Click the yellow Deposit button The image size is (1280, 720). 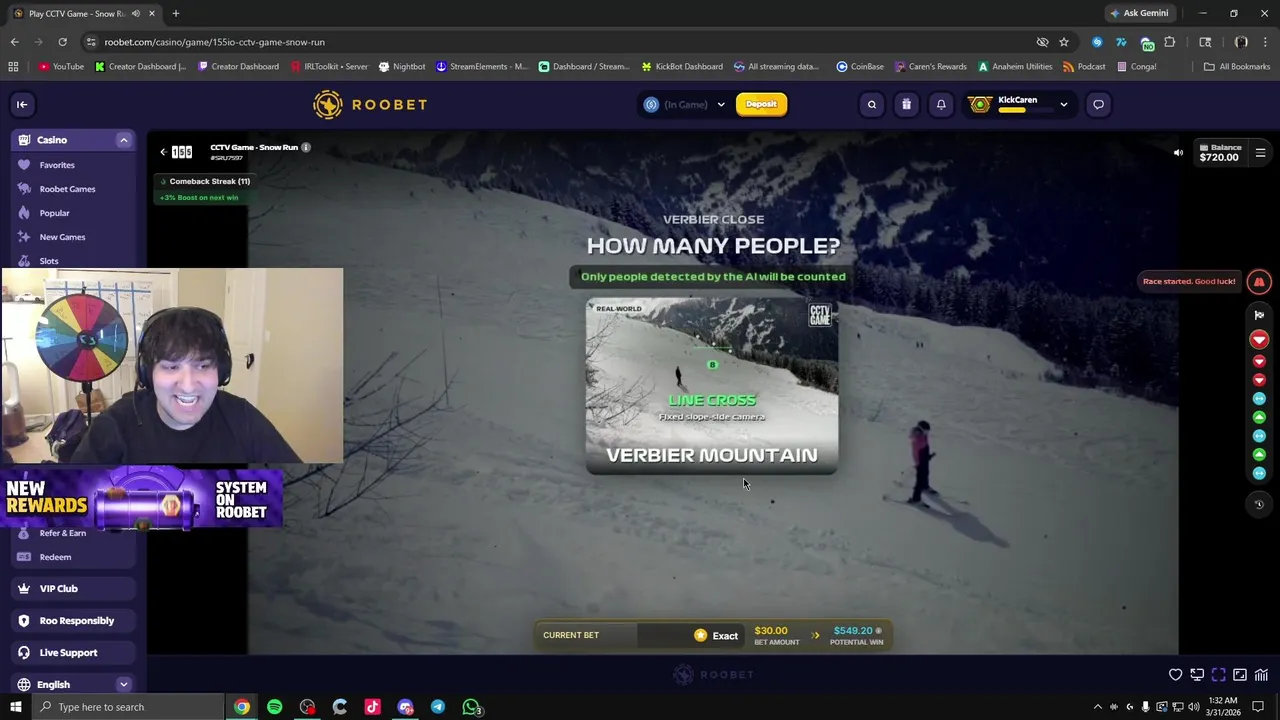pos(761,104)
